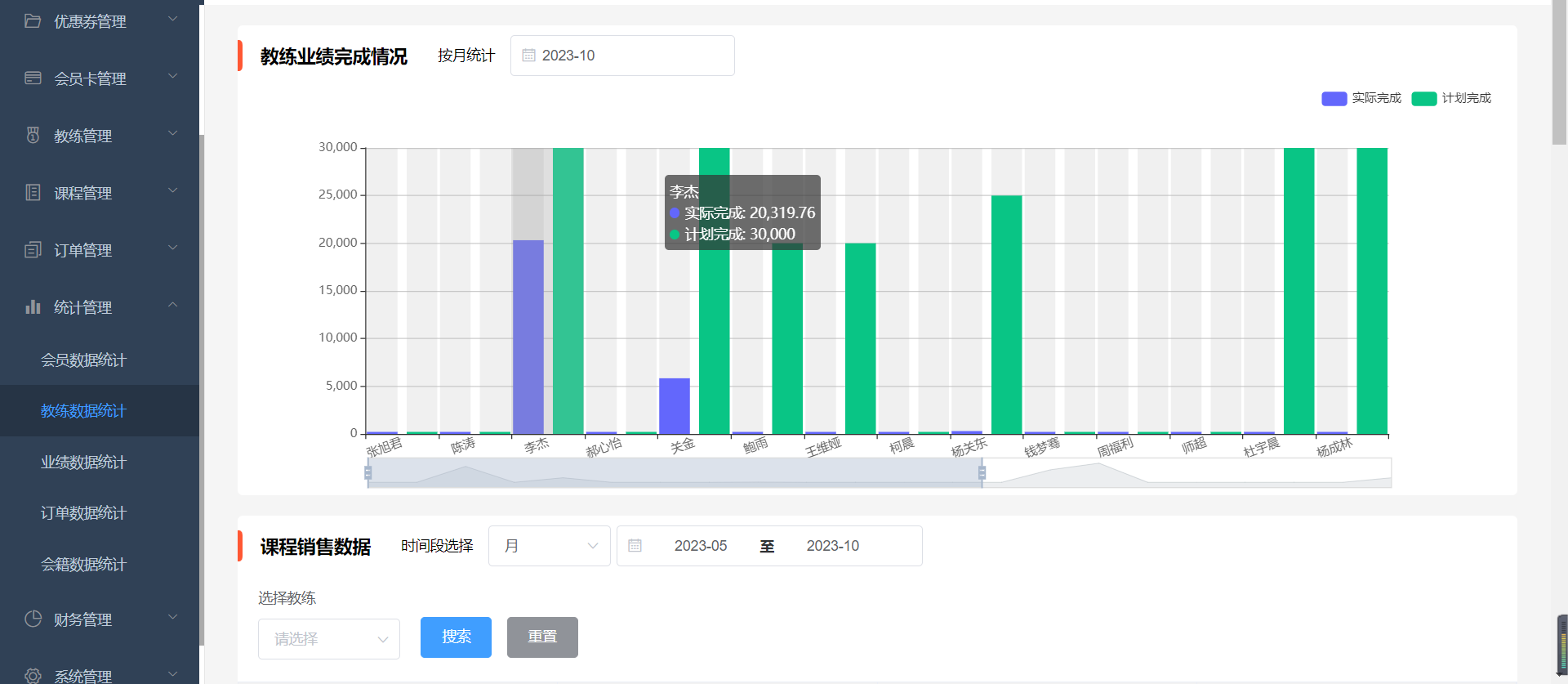This screenshot has height=684, width=1568.
Task: Click the 优惠券管理 folder icon
Action: (x=33, y=20)
